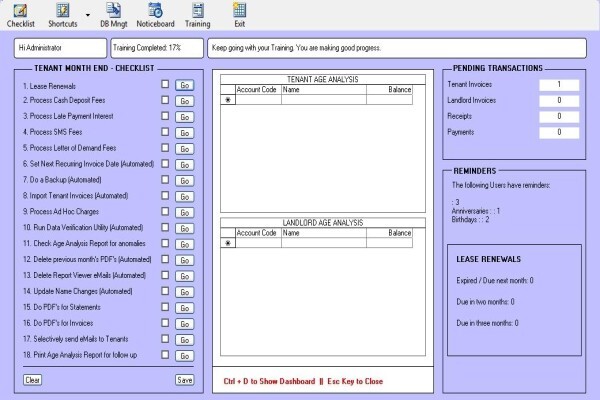Open the Noticeboard icon

155,15
